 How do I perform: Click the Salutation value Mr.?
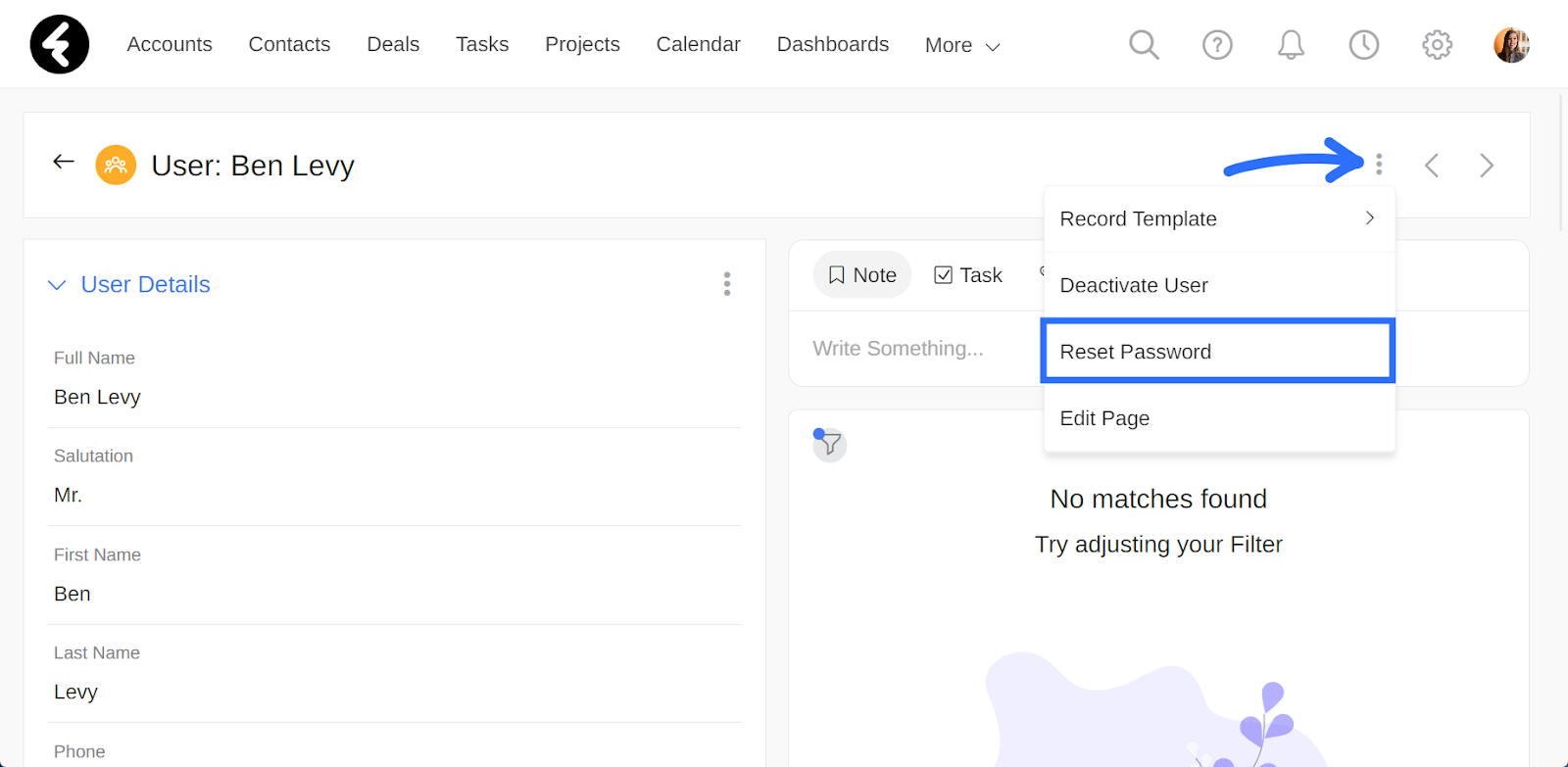tap(68, 495)
